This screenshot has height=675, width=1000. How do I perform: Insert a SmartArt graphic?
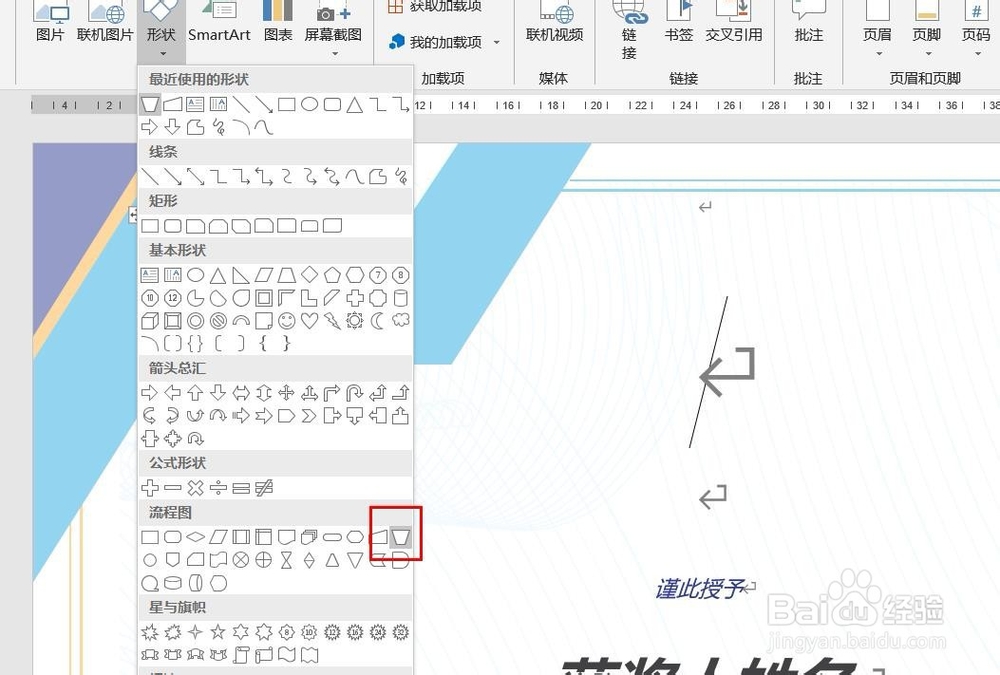pyautogui.click(x=219, y=22)
